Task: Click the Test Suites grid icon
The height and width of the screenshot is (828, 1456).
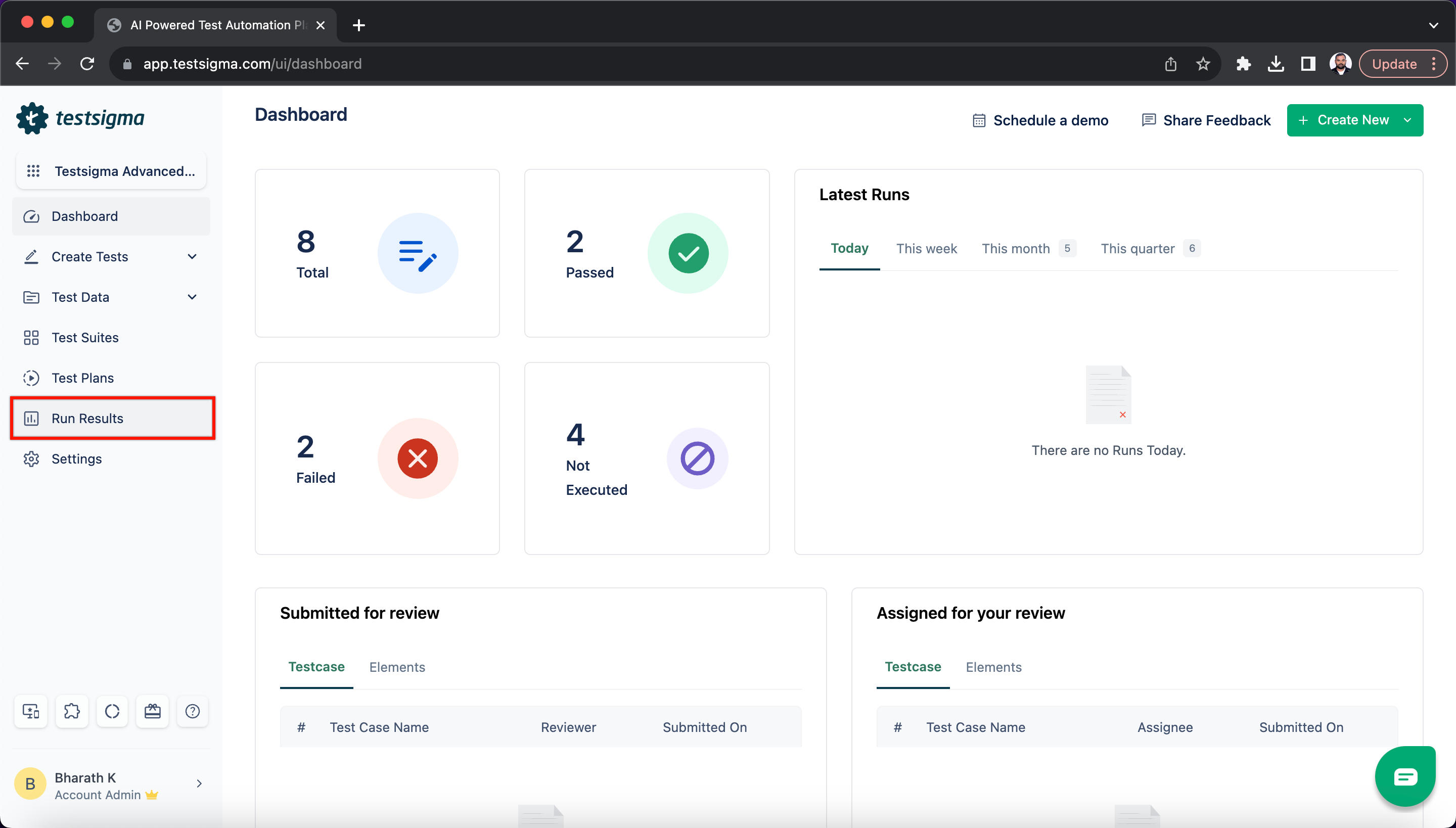Action: 31,337
